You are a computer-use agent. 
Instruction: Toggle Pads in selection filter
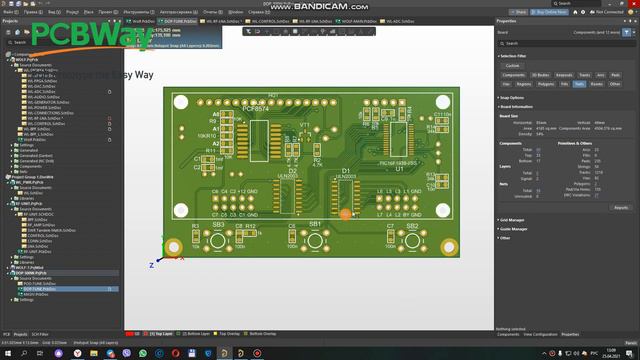click(x=616, y=75)
